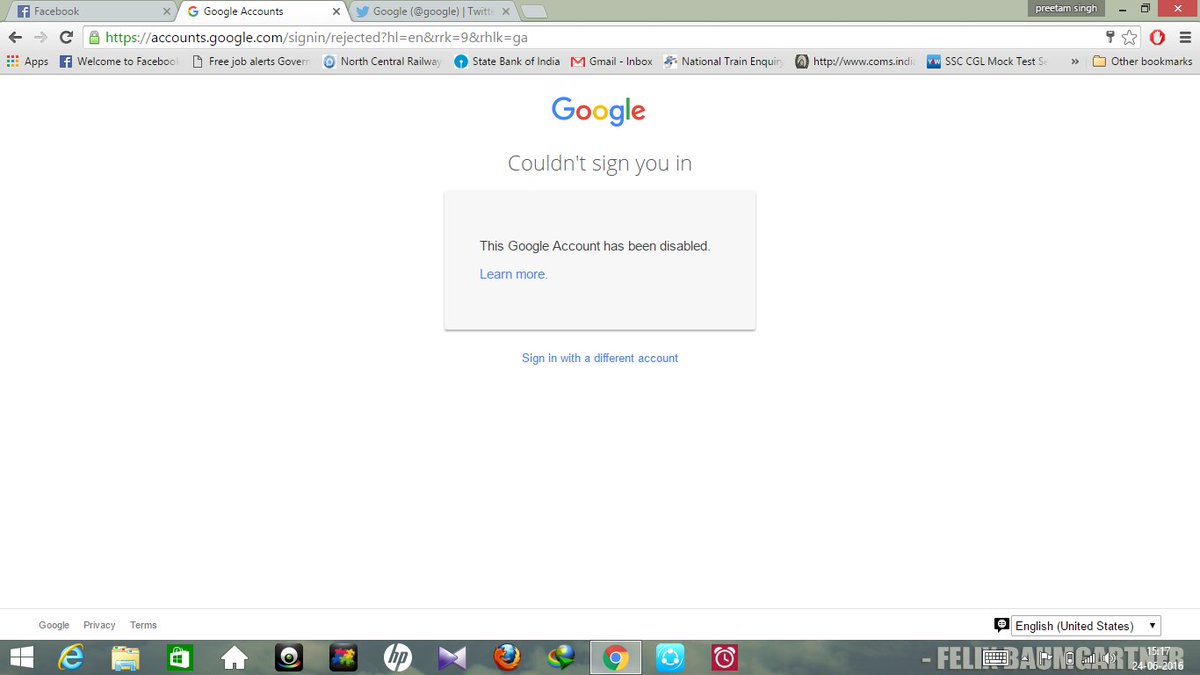
Task: Launch Firefox from taskbar
Action: point(507,658)
